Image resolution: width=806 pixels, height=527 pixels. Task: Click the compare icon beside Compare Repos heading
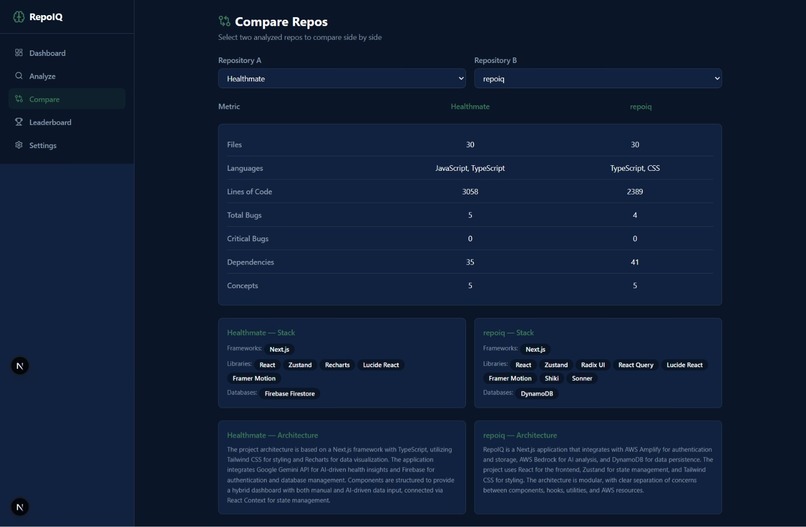224,21
